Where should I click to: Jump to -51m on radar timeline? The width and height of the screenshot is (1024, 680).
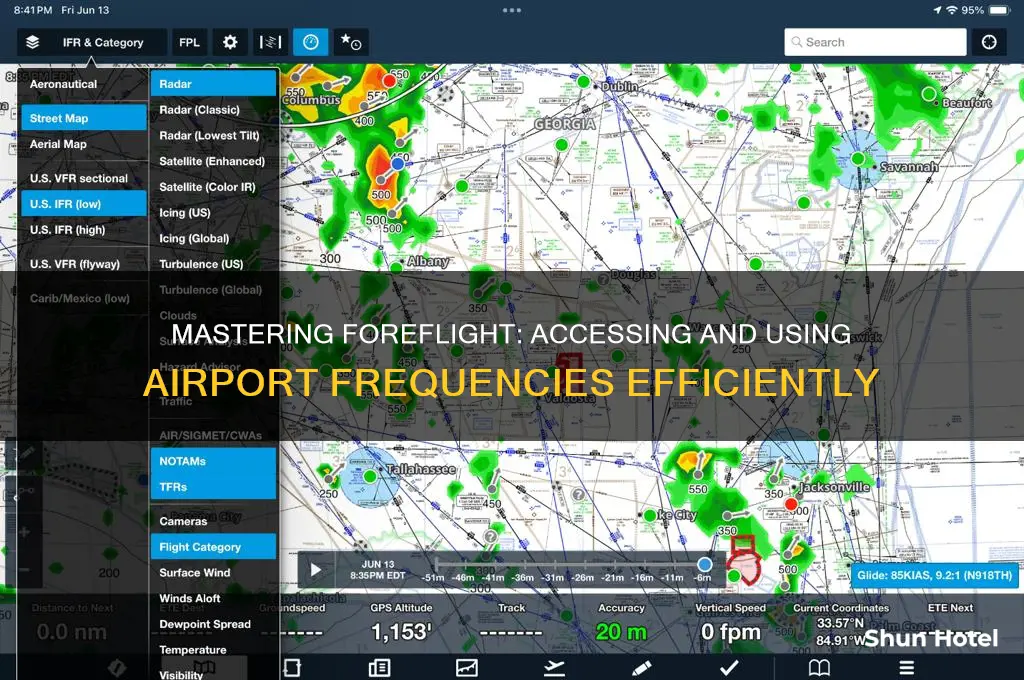[x=432, y=577]
